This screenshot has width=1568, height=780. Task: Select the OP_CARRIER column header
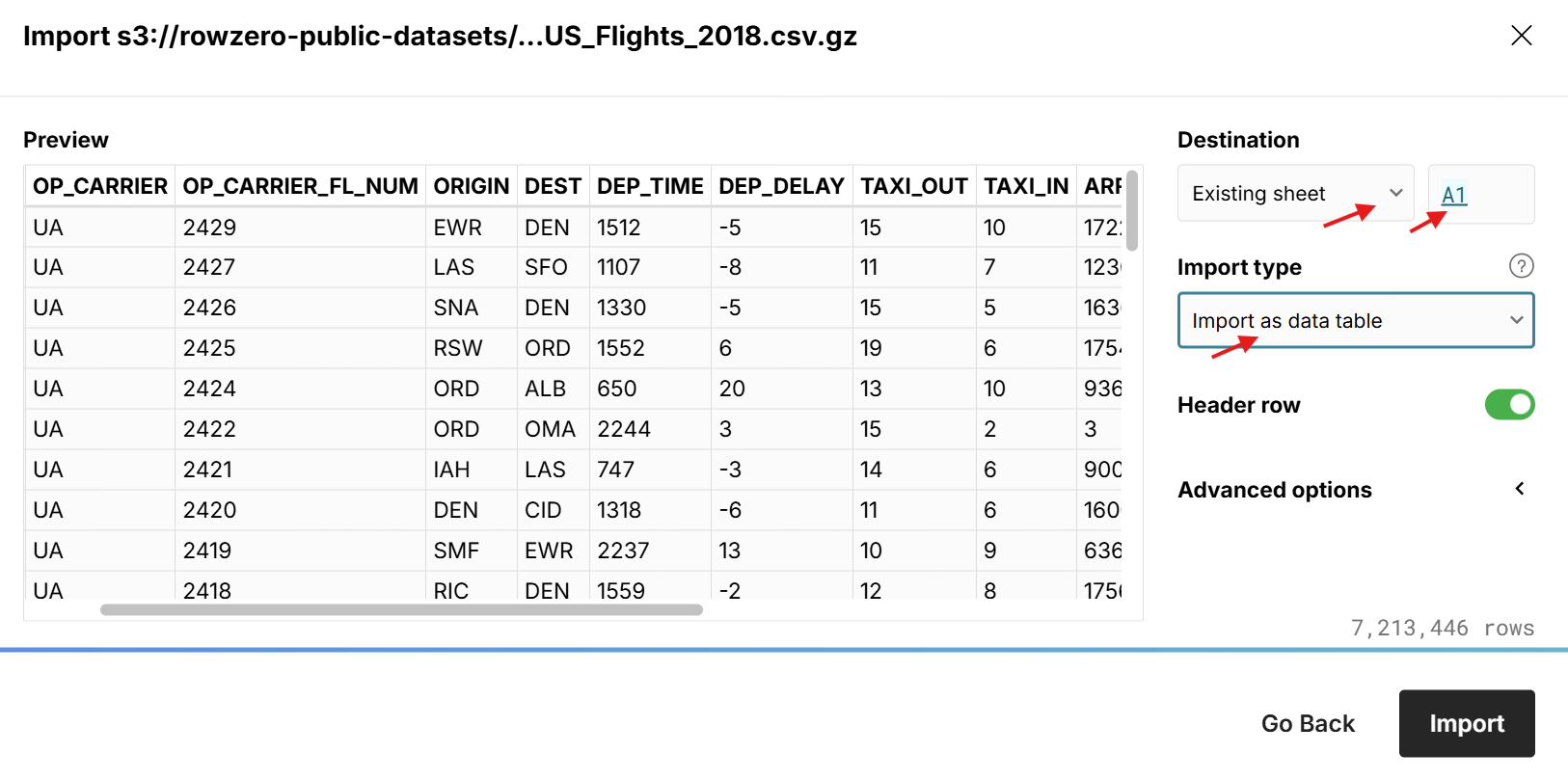[x=100, y=186]
